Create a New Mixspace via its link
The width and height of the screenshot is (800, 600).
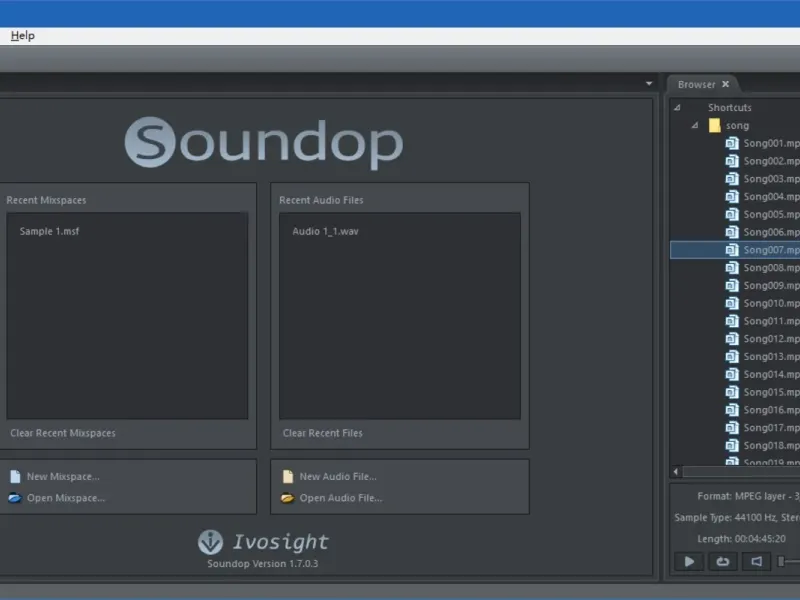pos(63,477)
